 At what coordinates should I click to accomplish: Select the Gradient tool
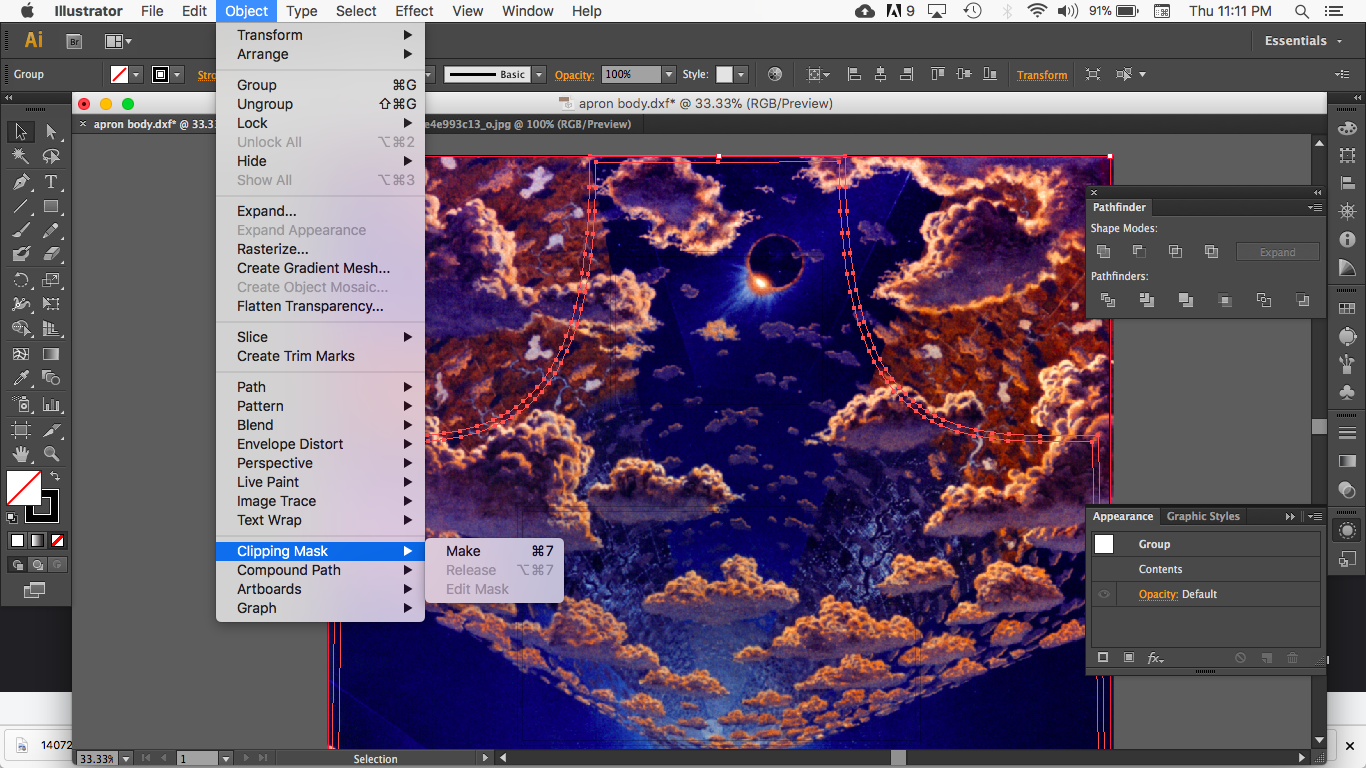[x=51, y=354]
